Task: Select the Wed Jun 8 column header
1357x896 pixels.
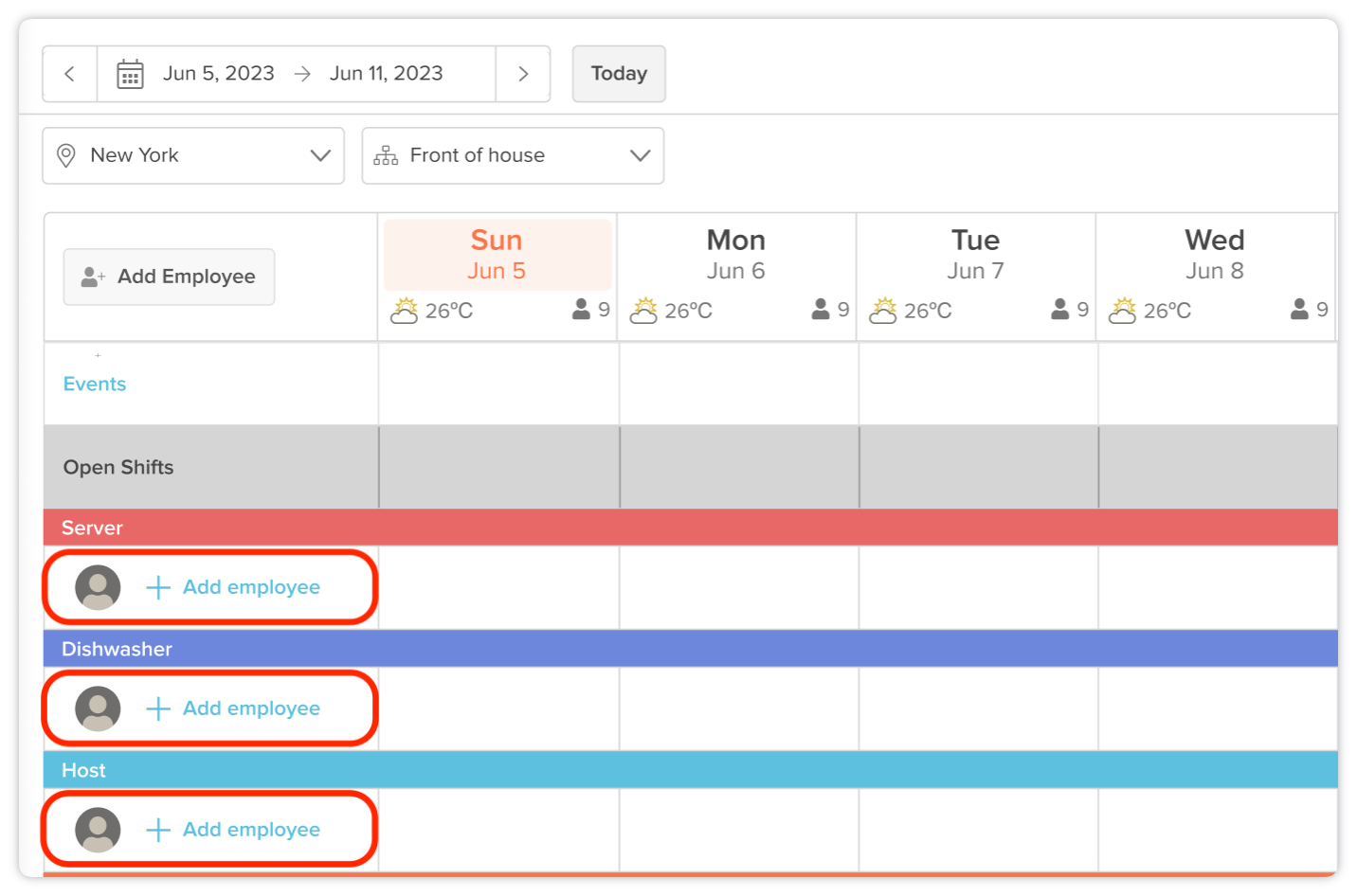Action: coord(1214,255)
